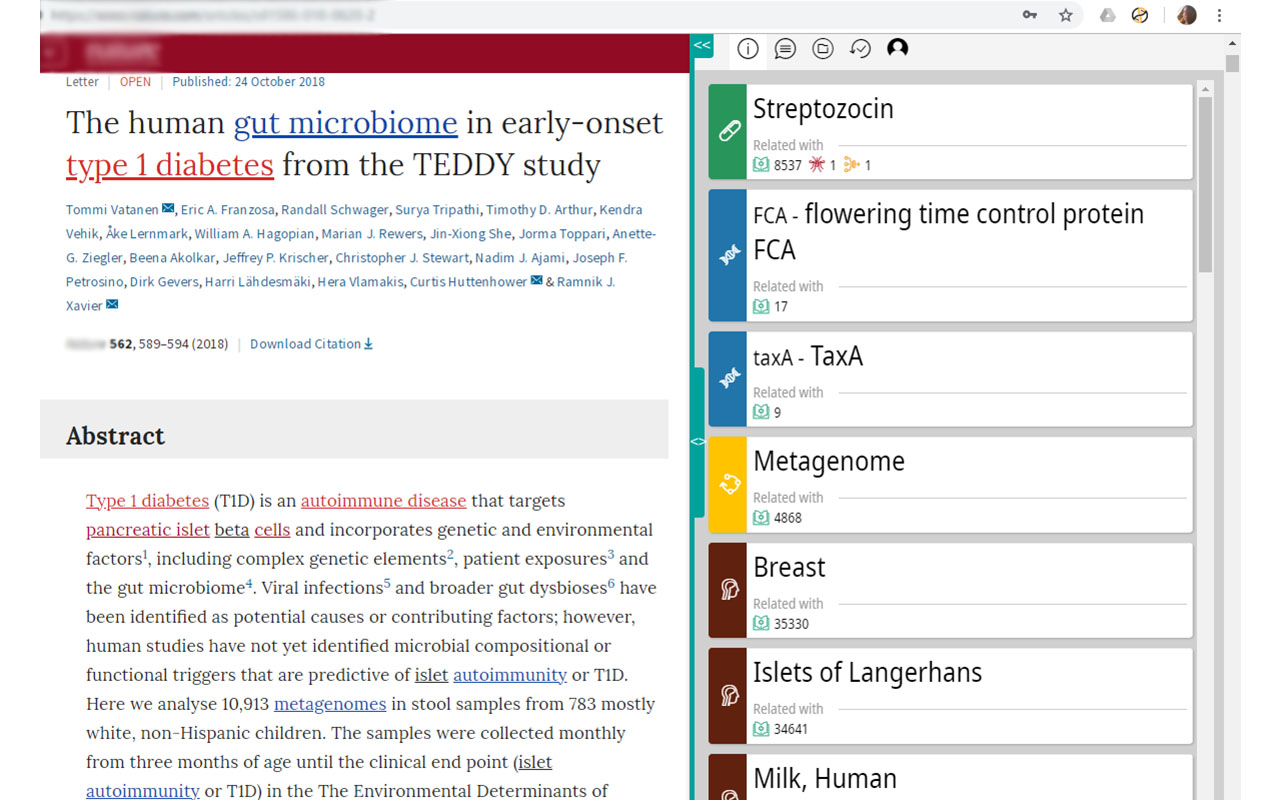
Task: Click the publications book icon under Streptozocin
Action: point(761,165)
